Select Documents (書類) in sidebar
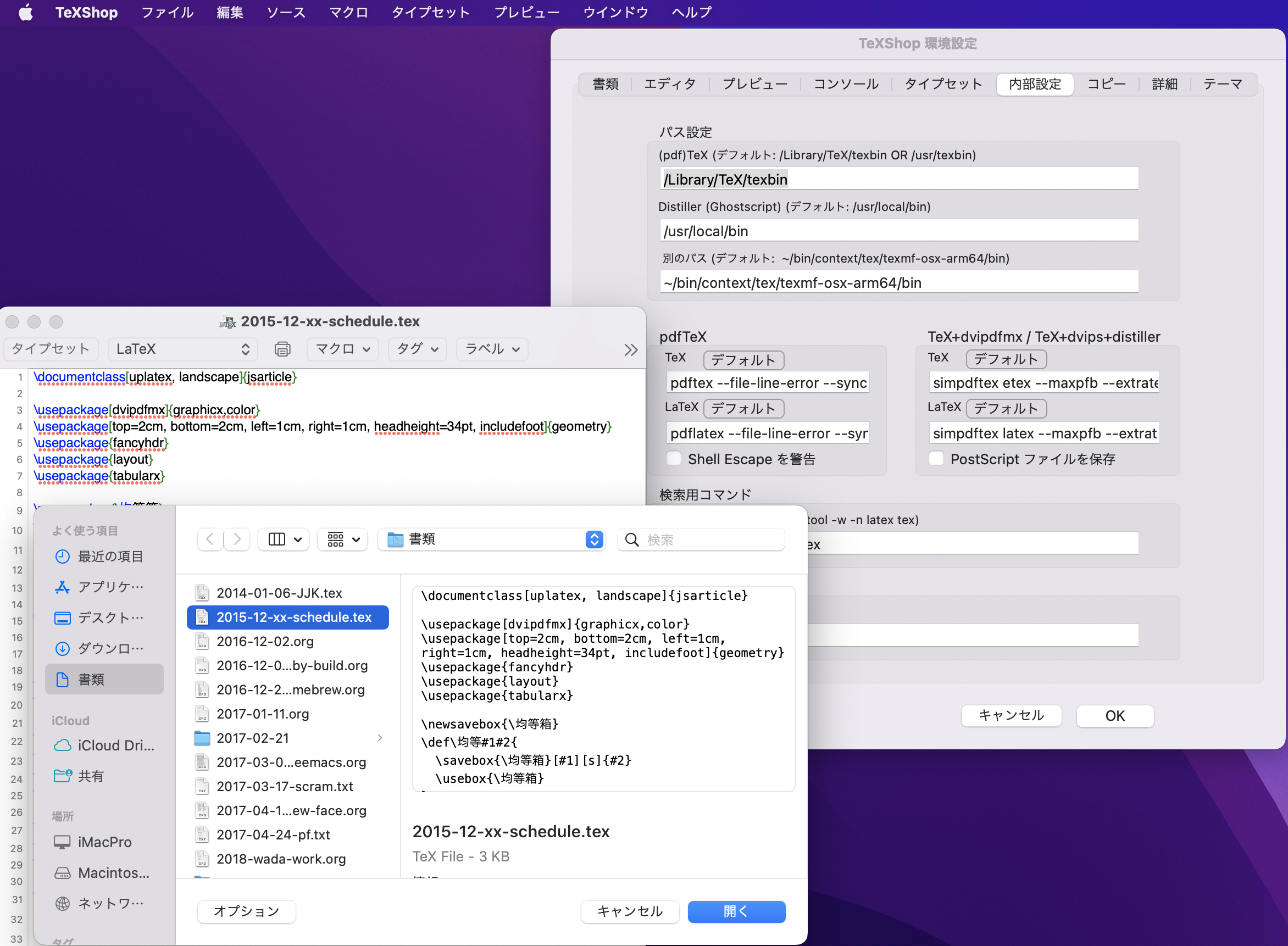 pos(104,679)
